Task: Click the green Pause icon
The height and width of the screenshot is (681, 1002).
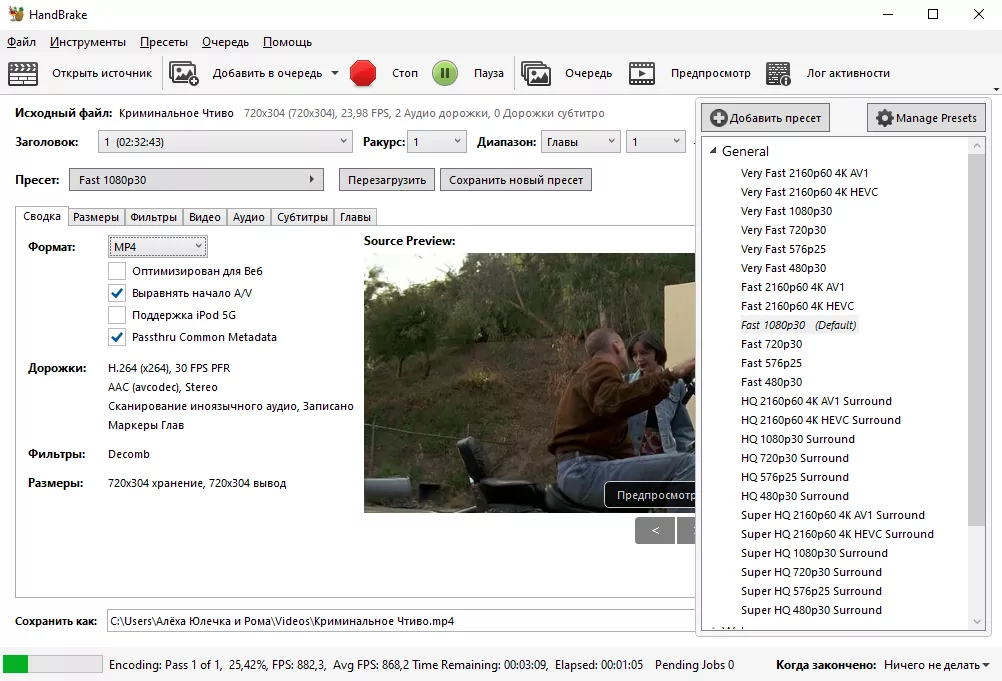Action: [x=445, y=73]
